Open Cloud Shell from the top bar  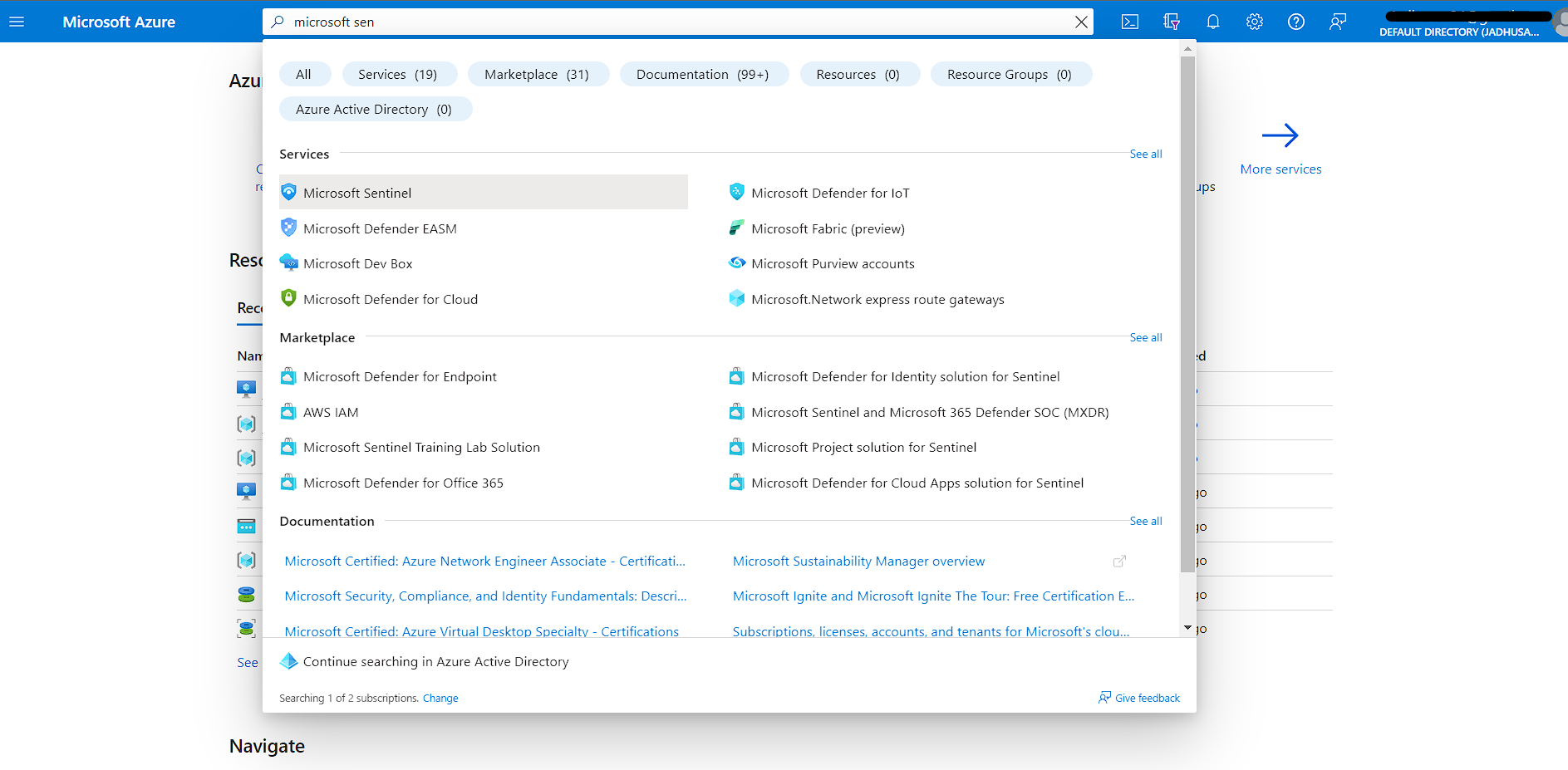1129,22
